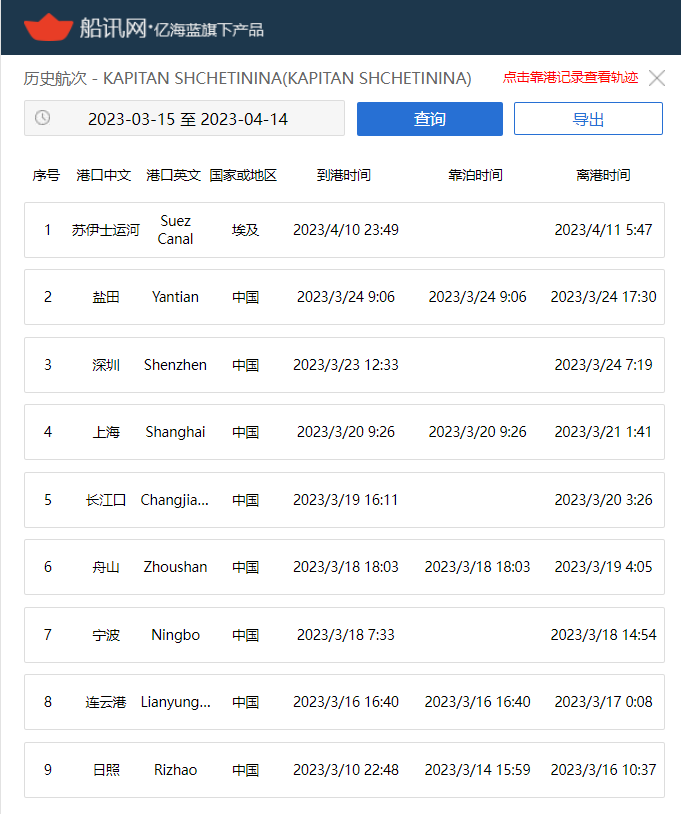Select the 上海 port record
The width and height of the screenshot is (681, 814).
click(344, 432)
